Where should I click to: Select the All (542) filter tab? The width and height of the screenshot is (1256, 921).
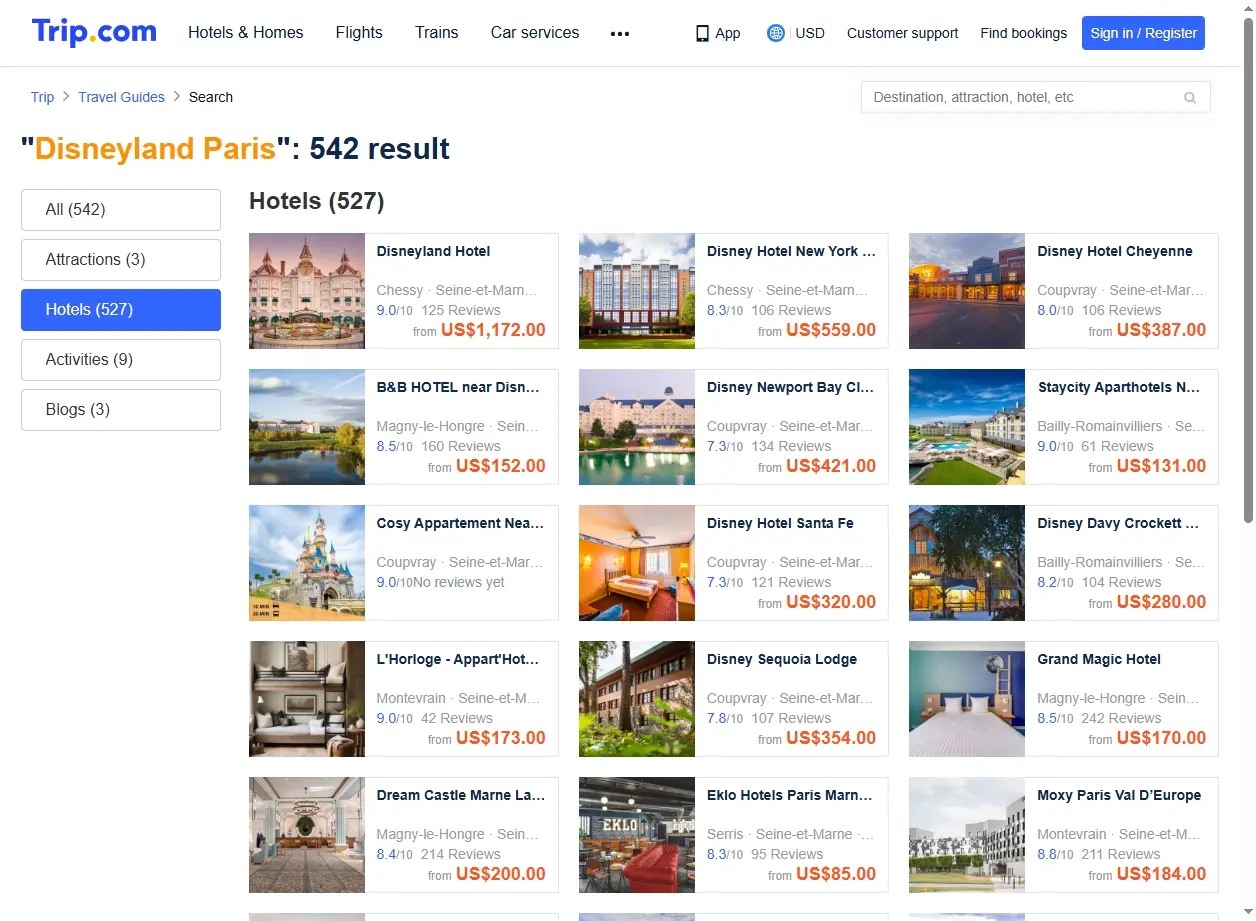tap(121, 210)
